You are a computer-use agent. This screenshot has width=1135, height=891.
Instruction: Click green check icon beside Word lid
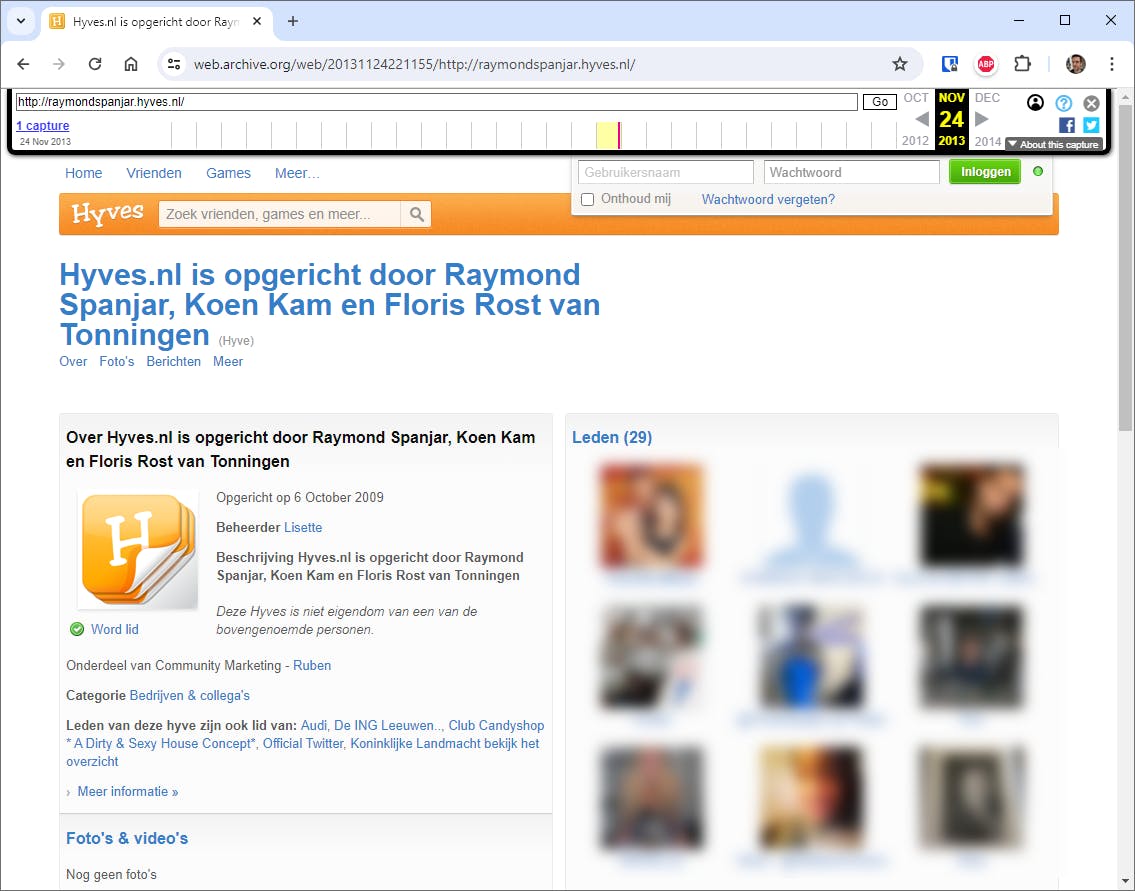coord(77,629)
